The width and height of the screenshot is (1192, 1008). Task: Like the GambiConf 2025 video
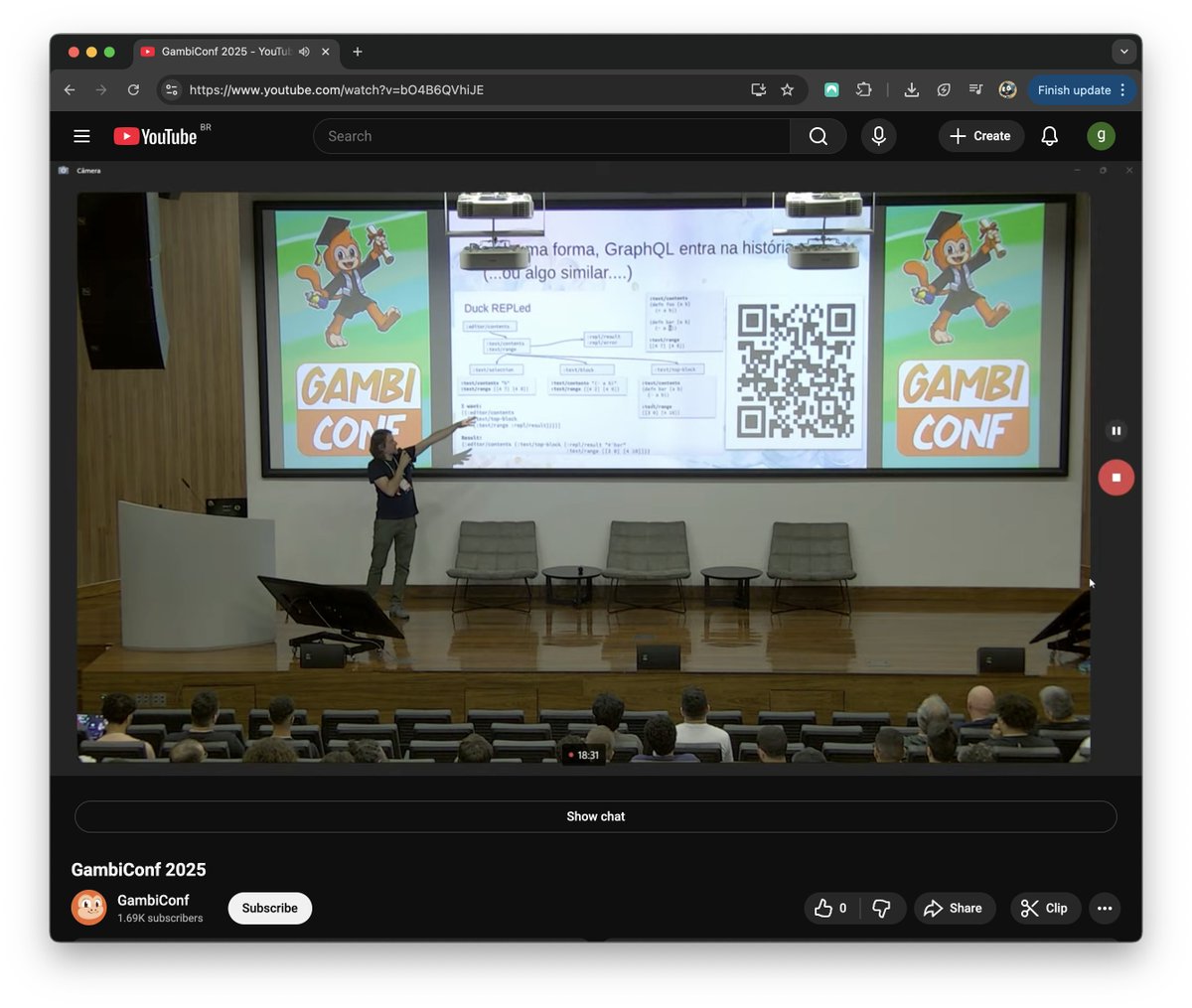[831, 908]
